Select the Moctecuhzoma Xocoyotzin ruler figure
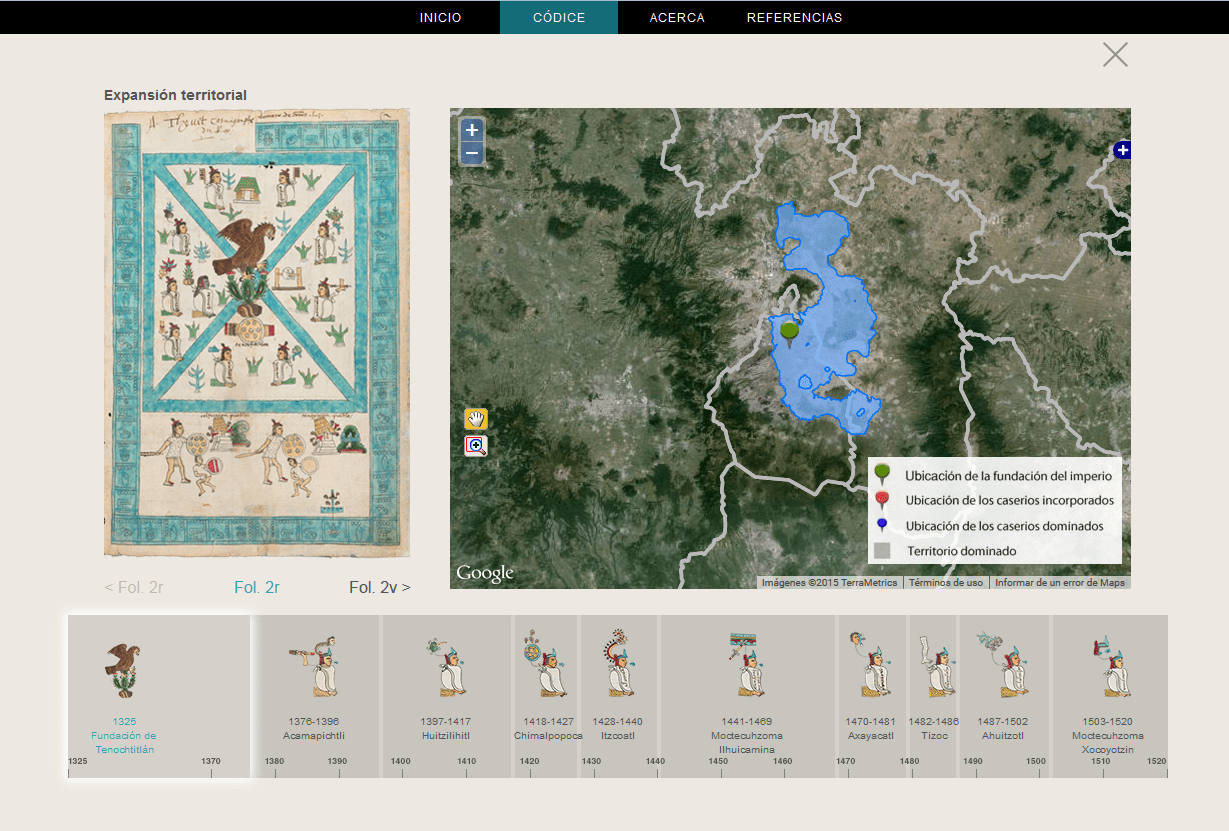 1112,667
